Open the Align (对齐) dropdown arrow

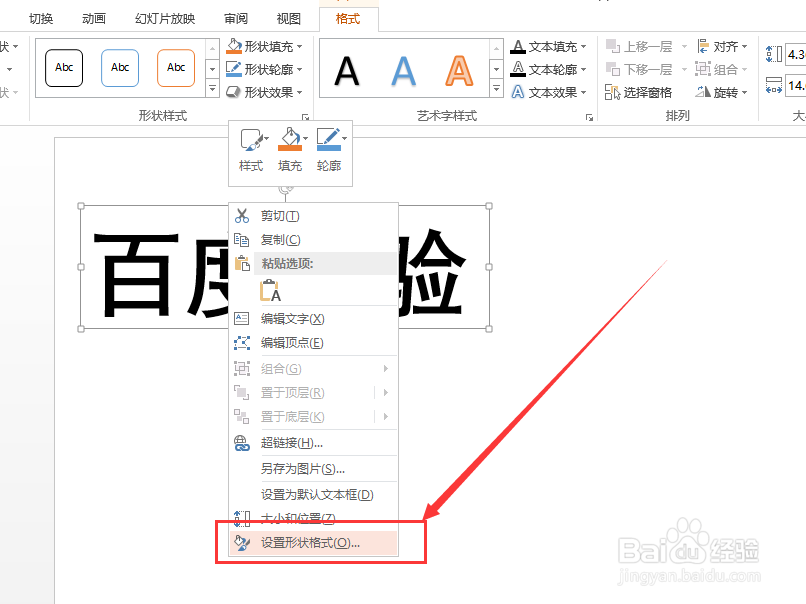point(744,47)
